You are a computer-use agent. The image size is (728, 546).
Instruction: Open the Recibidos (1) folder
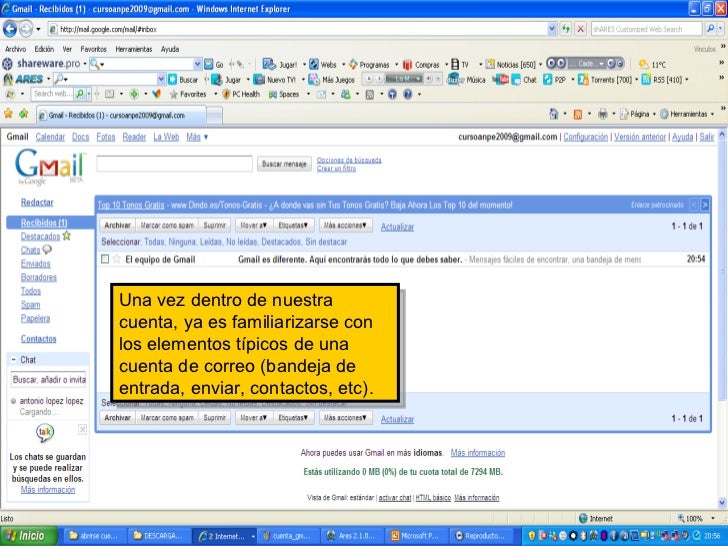[x=44, y=223]
